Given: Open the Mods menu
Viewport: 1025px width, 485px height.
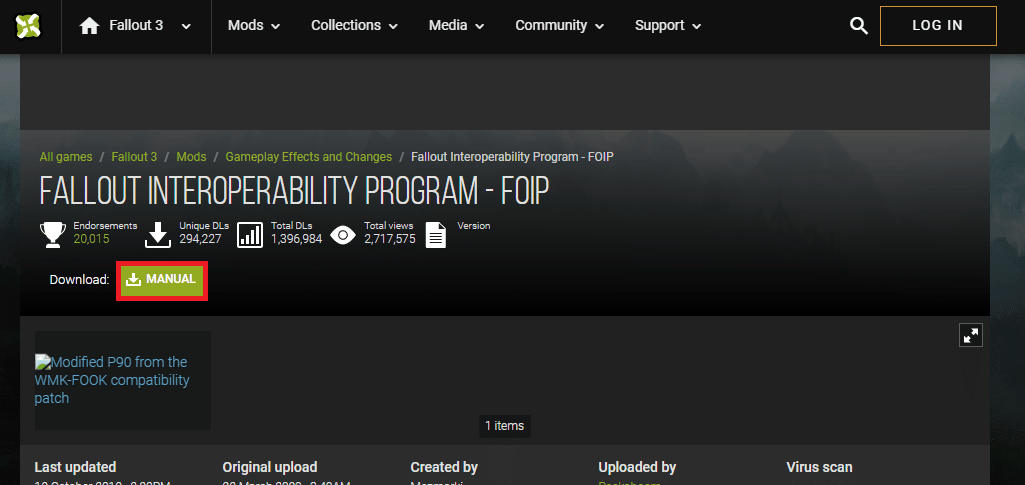Looking at the screenshot, I should 254,25.
